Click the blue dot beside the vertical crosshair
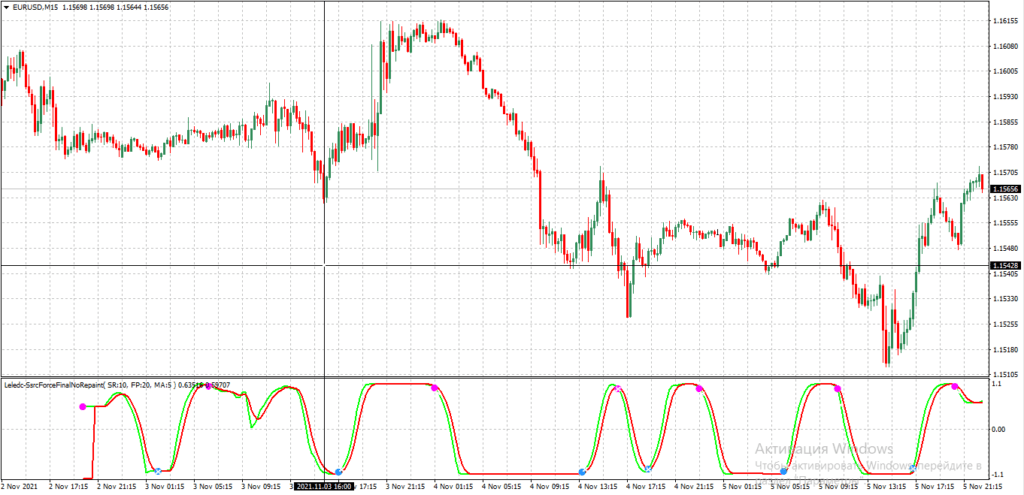The height and width of the screenshot is (495, 1024). (339, 471)
